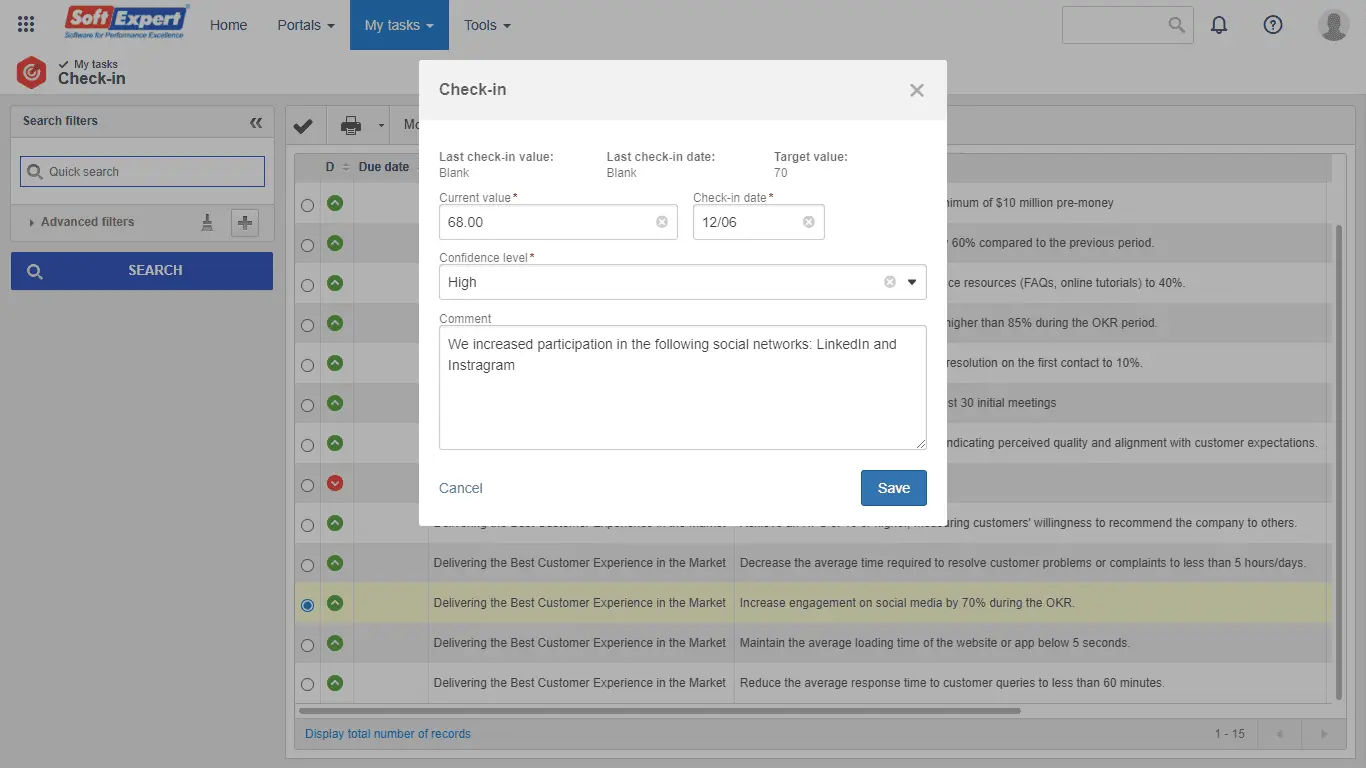This screenshot has height=768, width=1366.
Task: Select radio for website loading time row
Action: (307, 645)
